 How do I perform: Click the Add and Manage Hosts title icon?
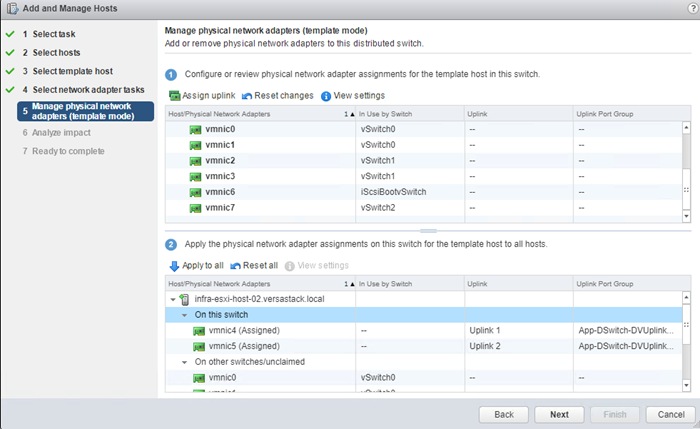click(12, 8)
